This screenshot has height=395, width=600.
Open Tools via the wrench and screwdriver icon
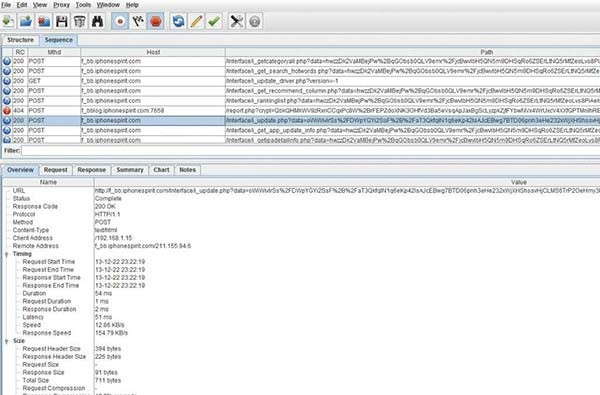tap(236, 21)
